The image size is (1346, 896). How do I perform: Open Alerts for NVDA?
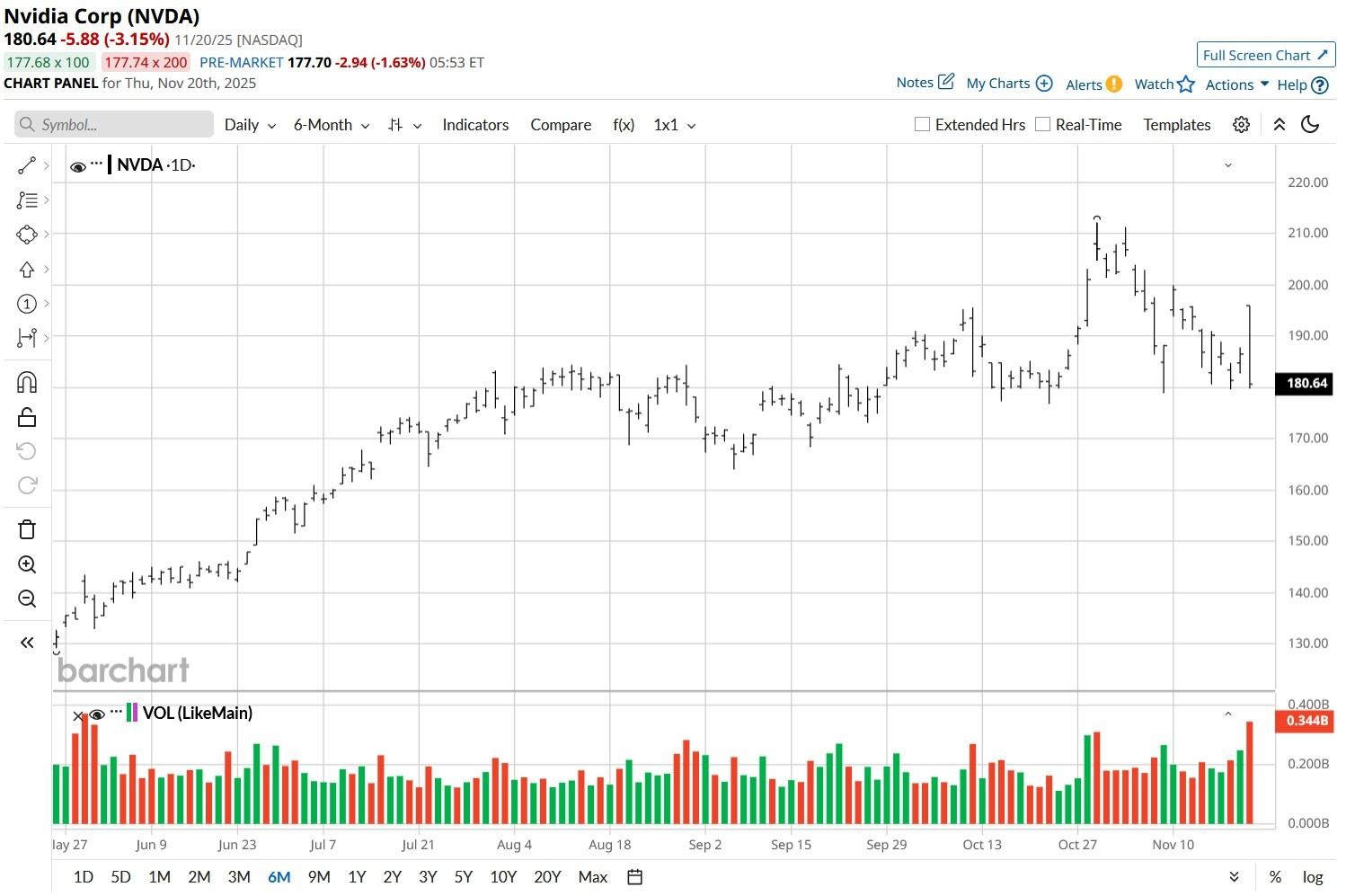1094,84
